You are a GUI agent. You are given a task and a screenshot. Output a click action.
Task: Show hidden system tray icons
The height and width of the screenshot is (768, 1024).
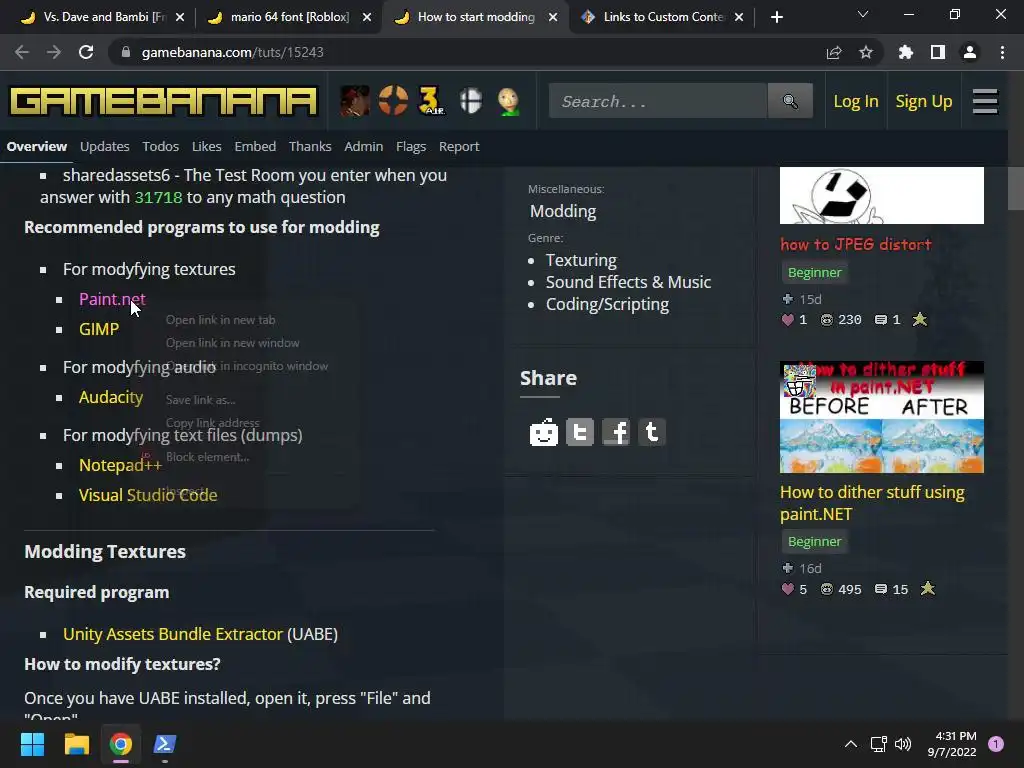tap(851, 744)
